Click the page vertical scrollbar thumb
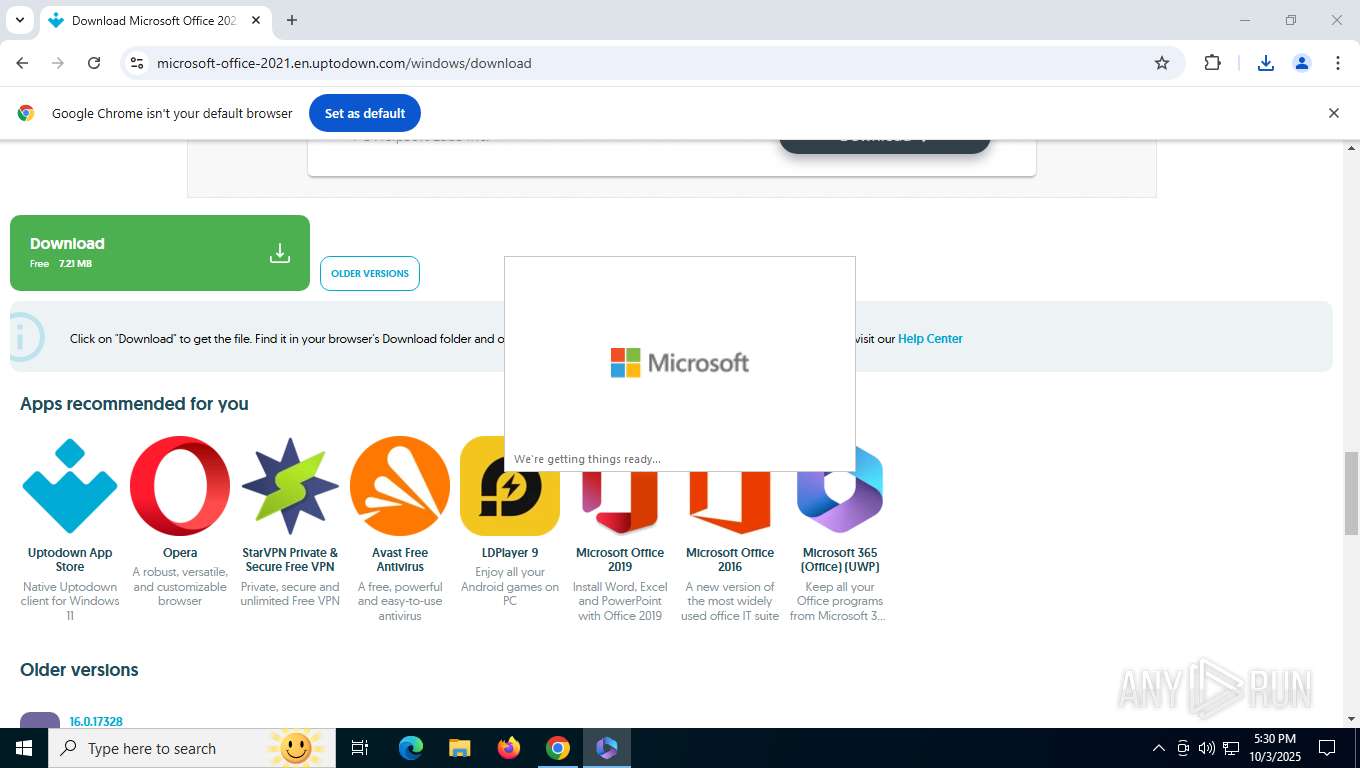Image resolution: width=1360 pixels, height=768 pixels. tap(1351, 493)
